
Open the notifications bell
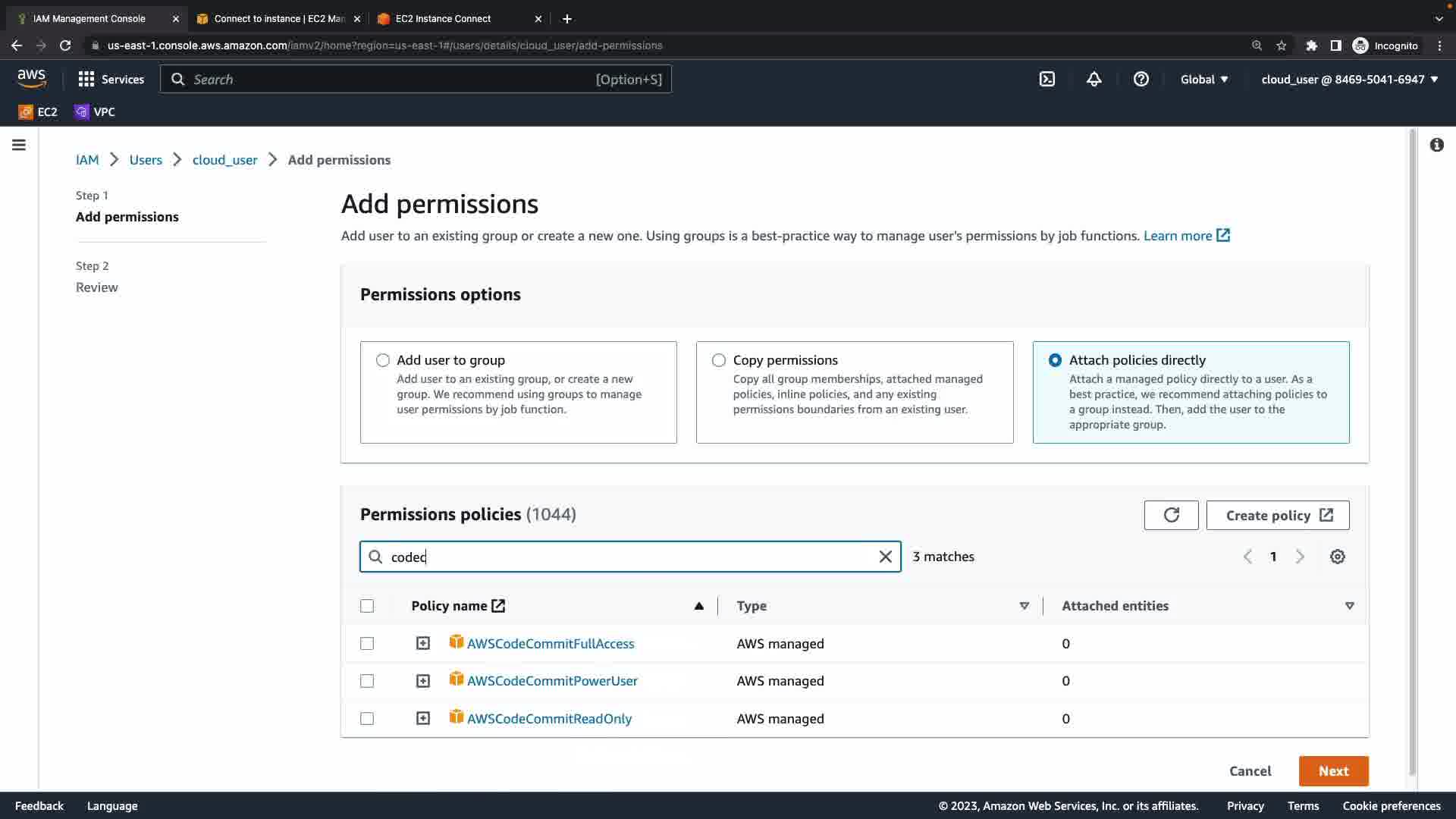click(1094, 79)
